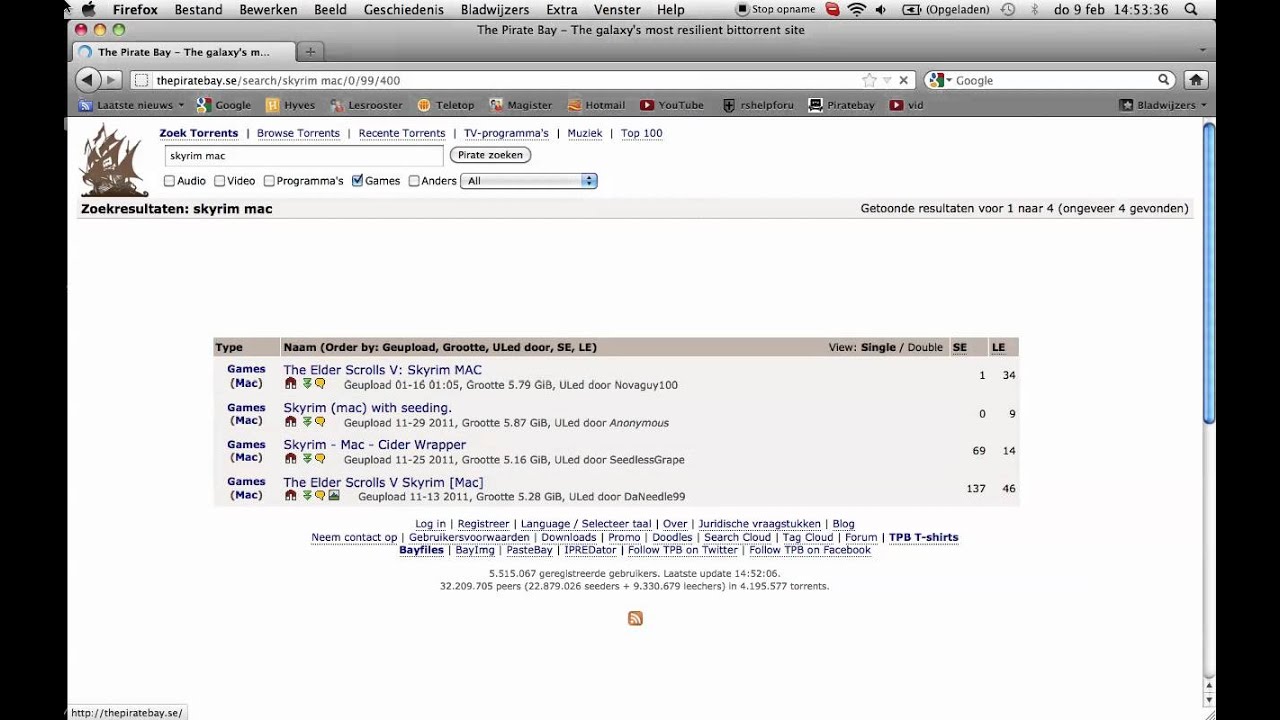Open Spotlight search in the menu bar
The height and width of the screenshot is (720, 1280).
(1190, 9)
